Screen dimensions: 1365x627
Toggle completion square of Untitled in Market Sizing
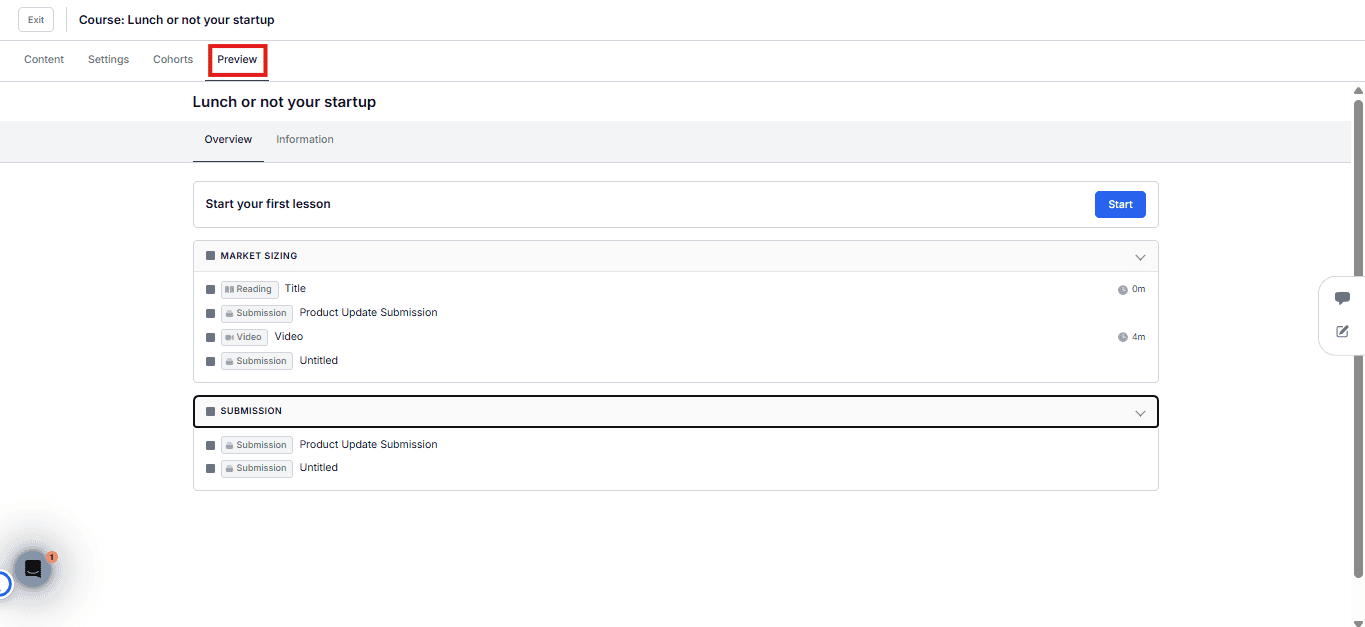(210, 361)
